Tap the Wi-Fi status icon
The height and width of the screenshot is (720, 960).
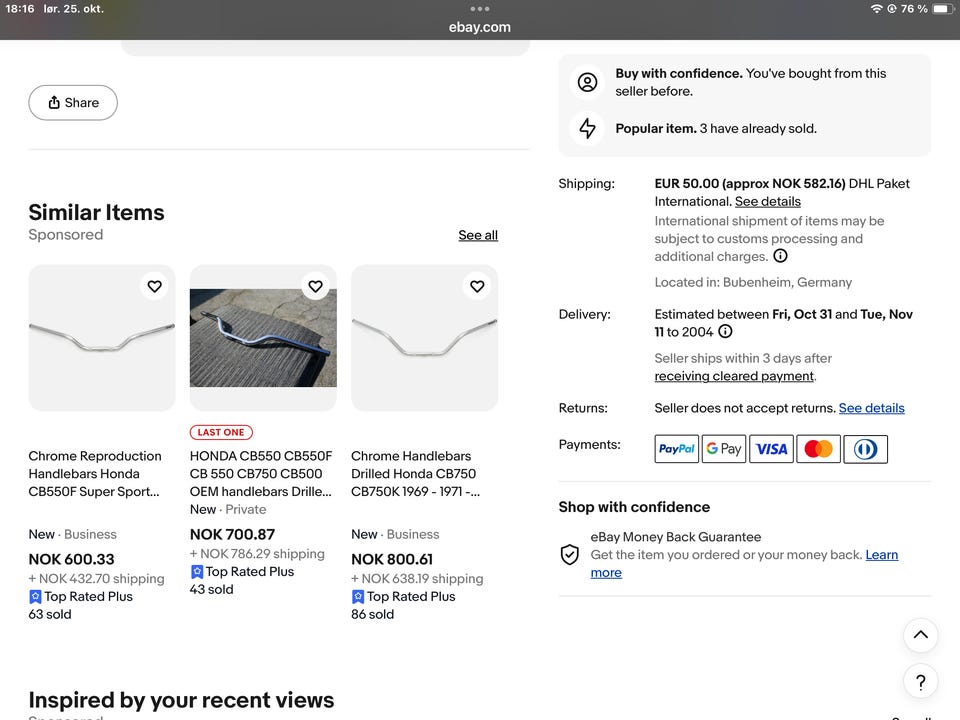point(876,9)
